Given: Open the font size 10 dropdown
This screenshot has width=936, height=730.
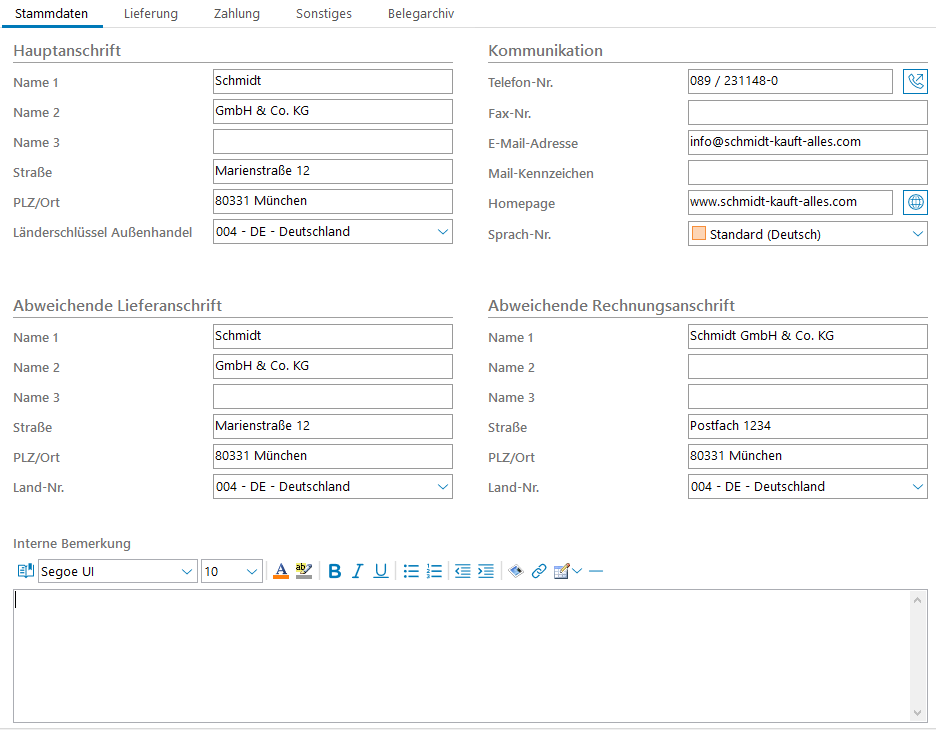Looking at the screenshot, I should tap(252, 572).
